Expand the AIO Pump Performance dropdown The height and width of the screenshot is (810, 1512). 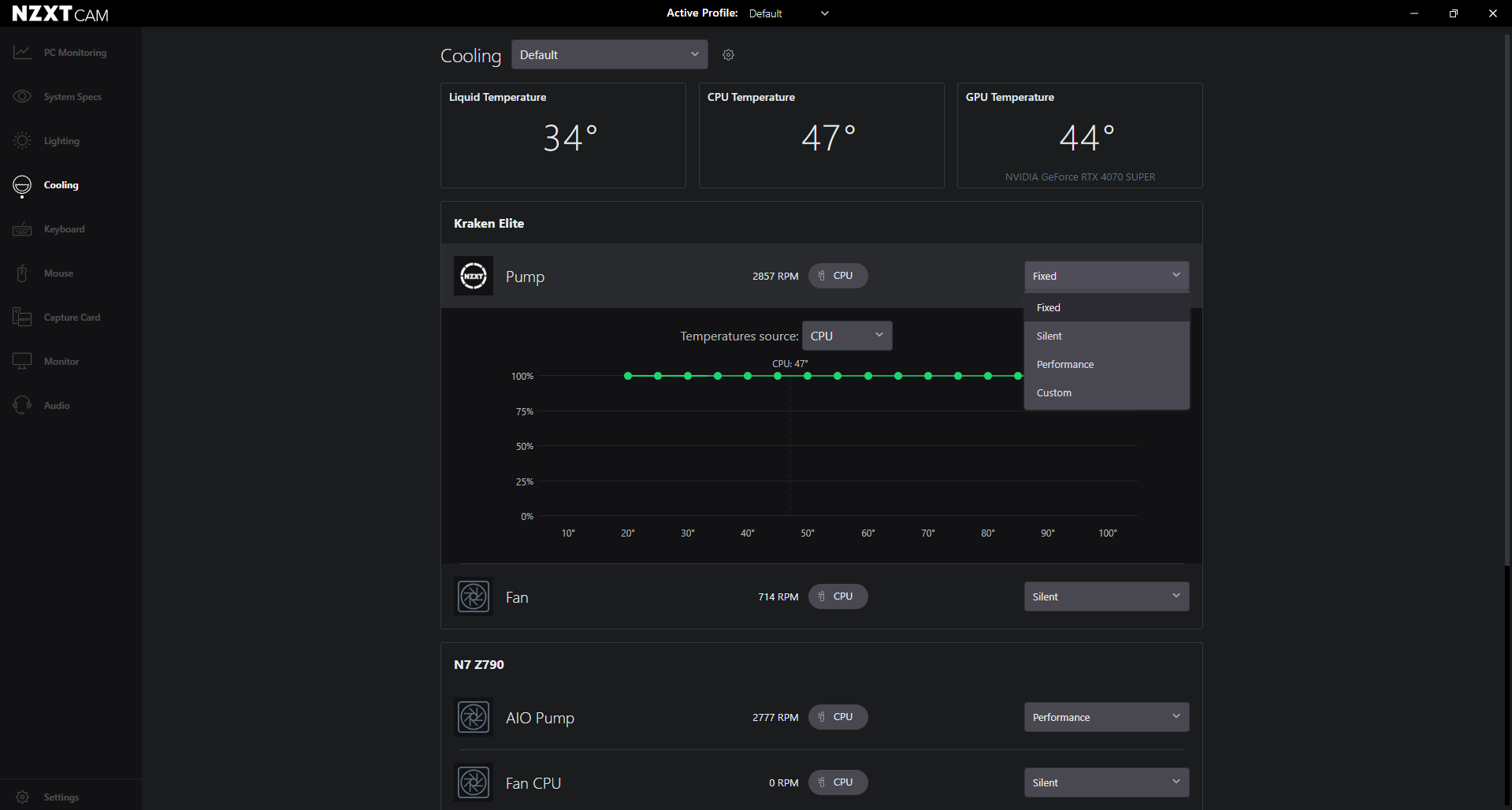tap(1107, 717)
